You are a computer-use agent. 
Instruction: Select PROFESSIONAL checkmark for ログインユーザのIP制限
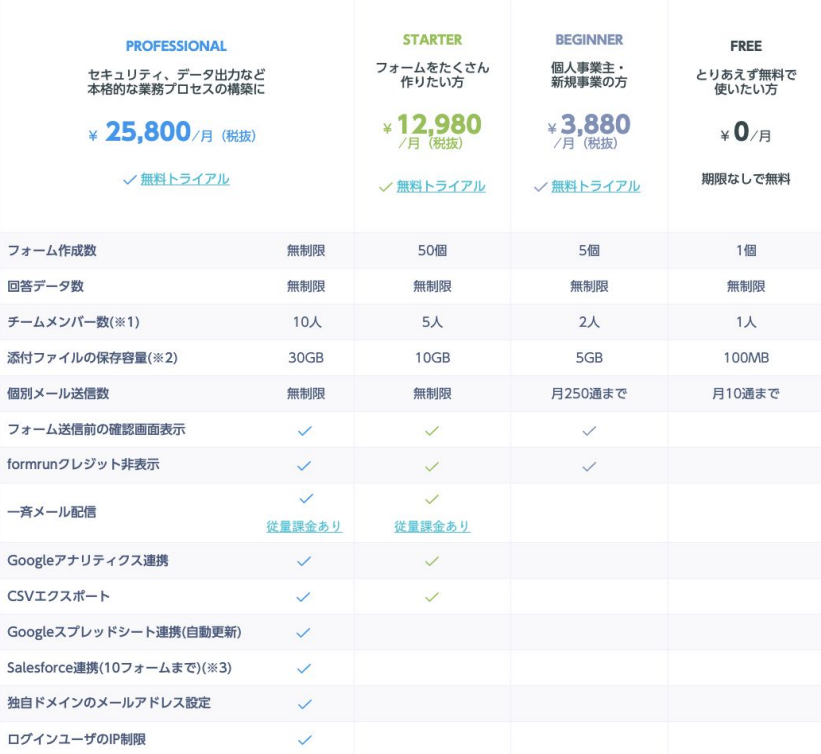point(305,739)
